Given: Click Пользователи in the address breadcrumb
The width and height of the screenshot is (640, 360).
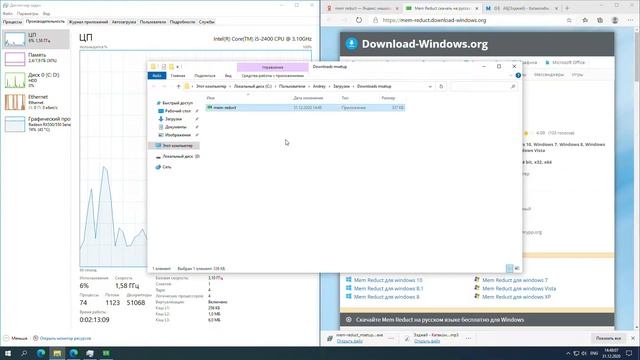Looking at the screenshot, I should (292, 87).
